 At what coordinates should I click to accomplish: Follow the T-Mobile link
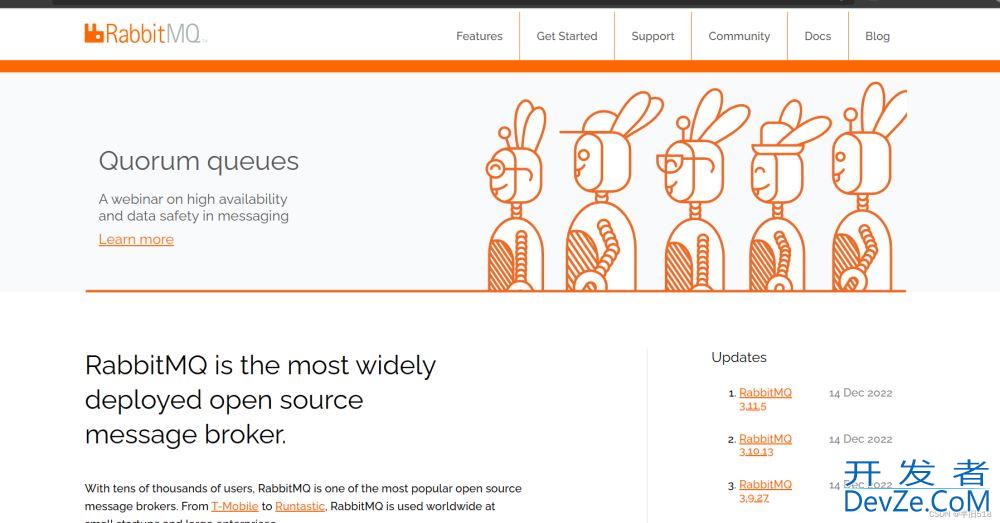click(x=235, y=506)
